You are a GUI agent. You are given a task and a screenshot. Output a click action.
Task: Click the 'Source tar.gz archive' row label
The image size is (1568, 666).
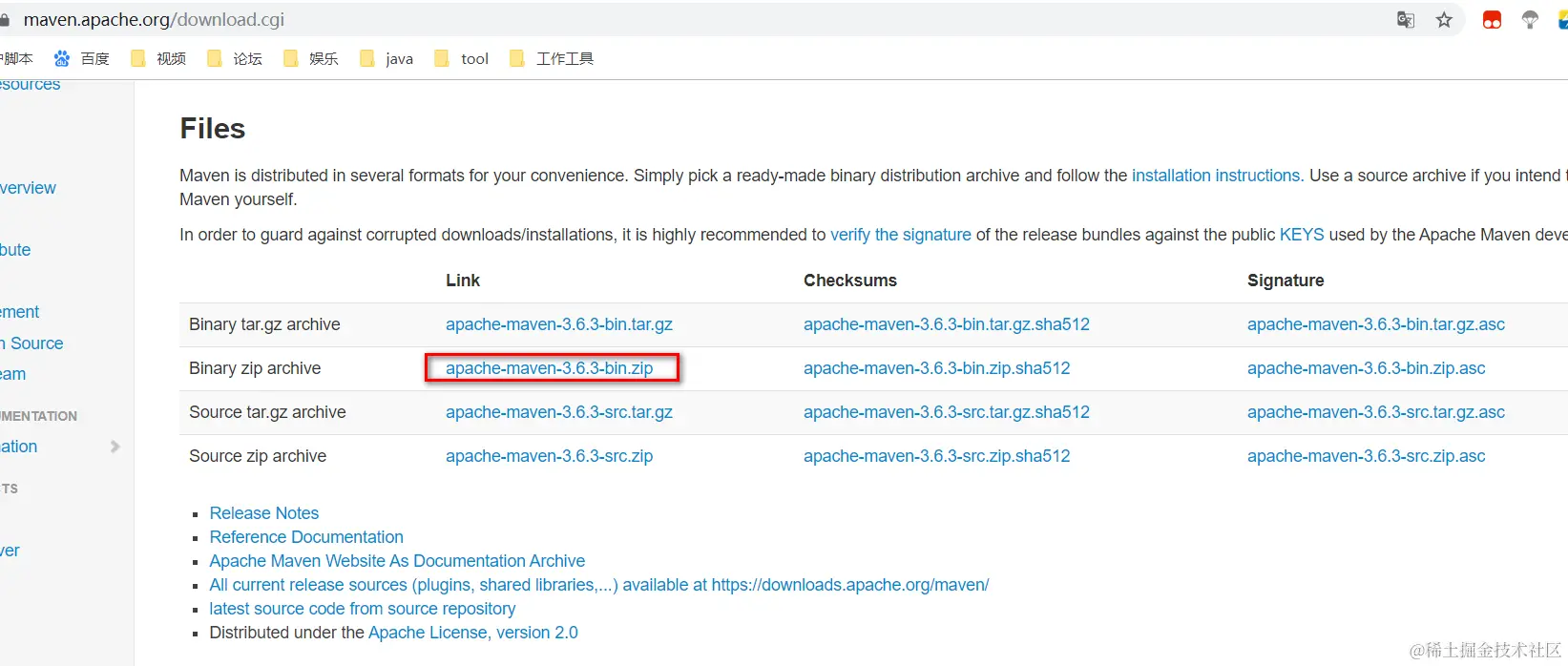tap(267, 412)
